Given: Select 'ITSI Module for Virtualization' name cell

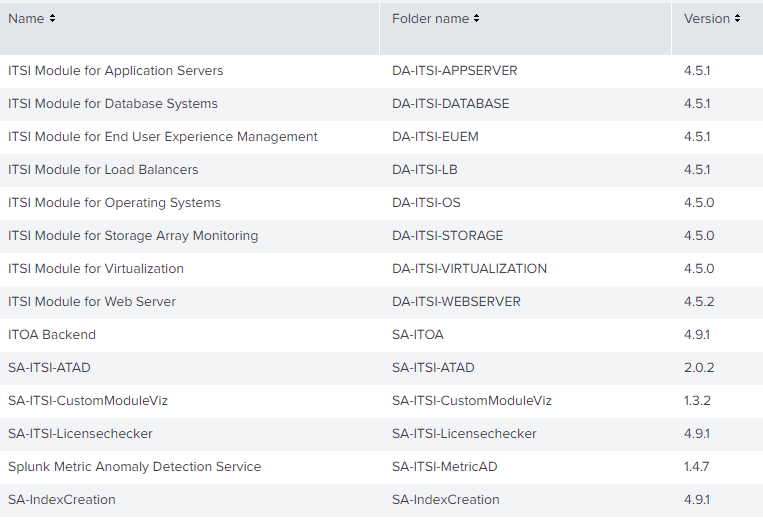Looking at the screenshot, I should (x=96, y=269).
